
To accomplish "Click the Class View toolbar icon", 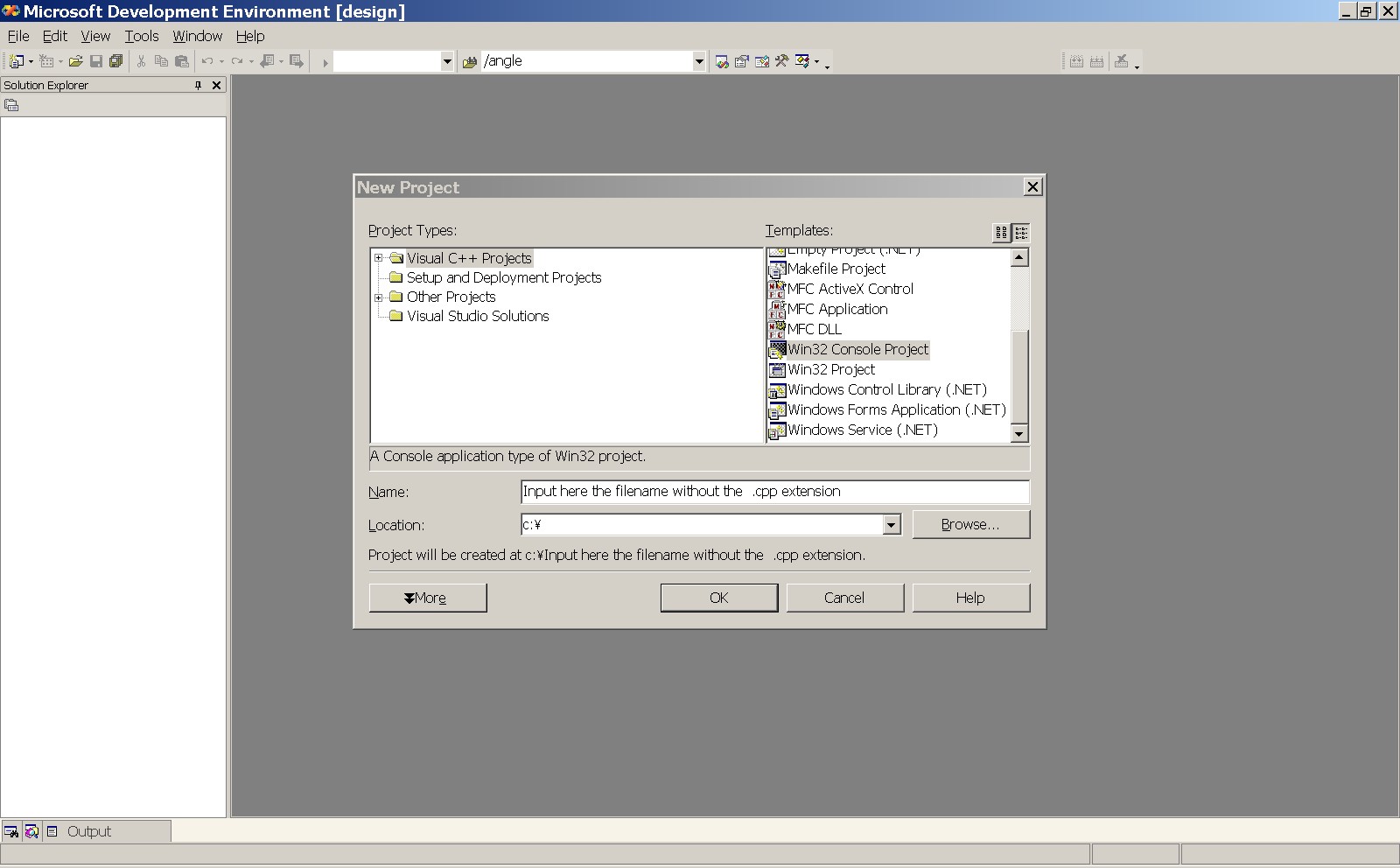I will coord(801,61).
